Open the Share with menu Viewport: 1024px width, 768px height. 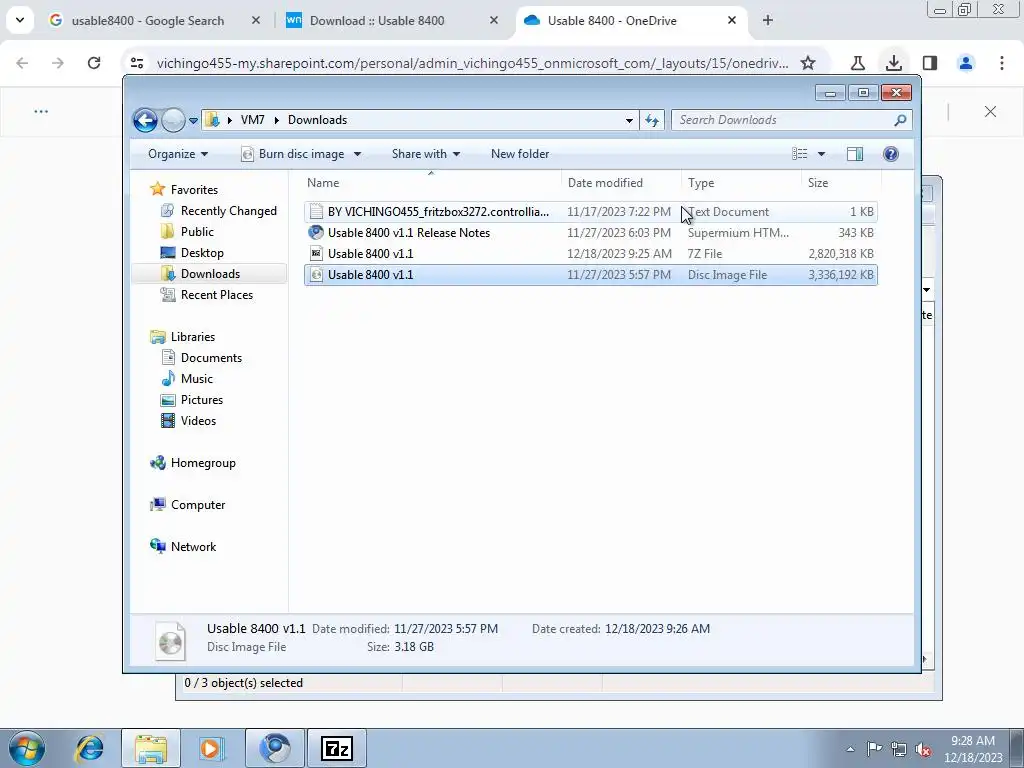click(426, 154)
